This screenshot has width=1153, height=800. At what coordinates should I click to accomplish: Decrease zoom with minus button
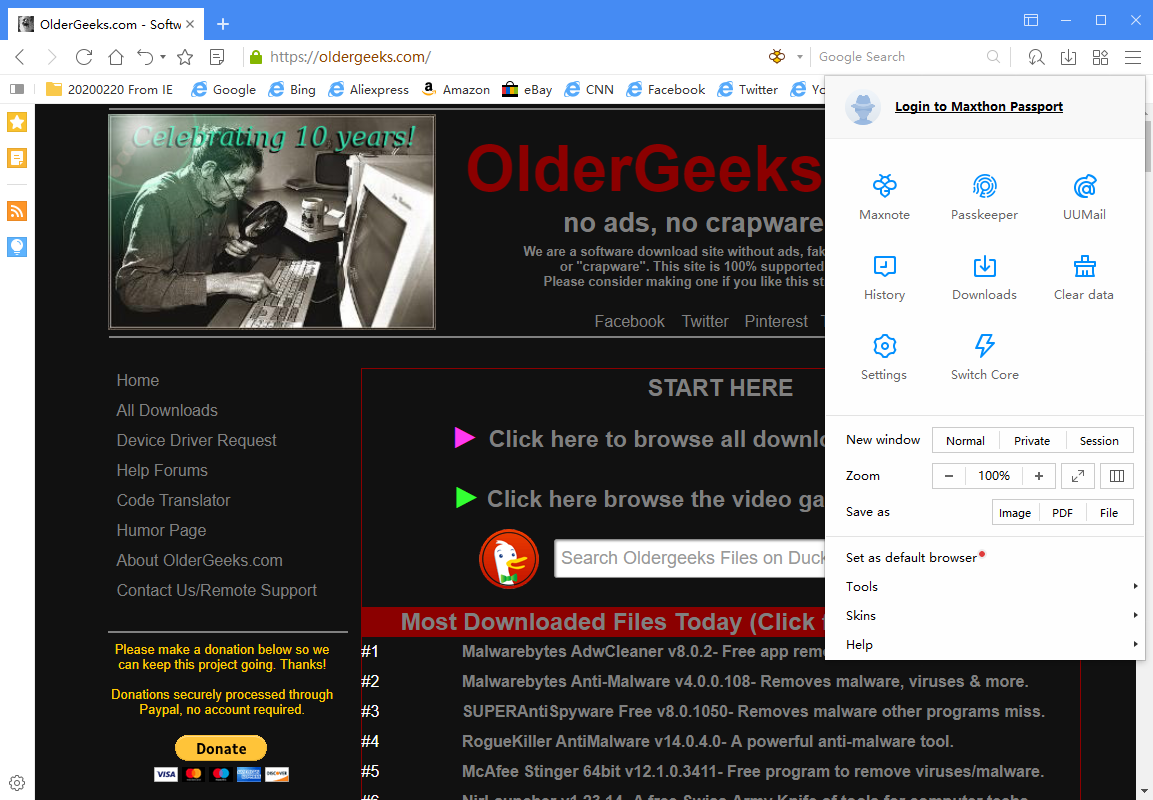click(x=949, y=476)
